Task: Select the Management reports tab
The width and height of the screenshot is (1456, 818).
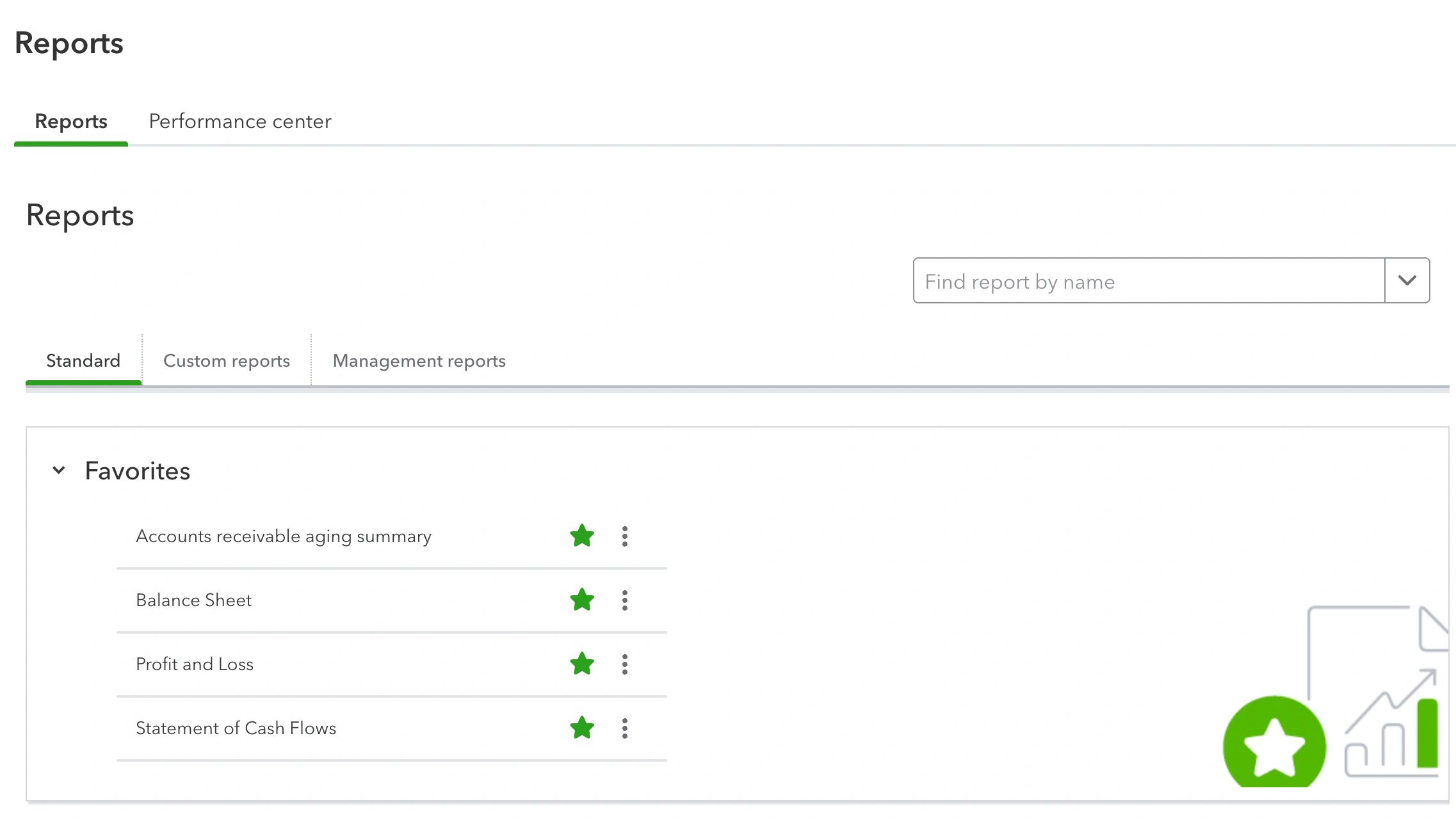Action: click(x=419, y=360)
